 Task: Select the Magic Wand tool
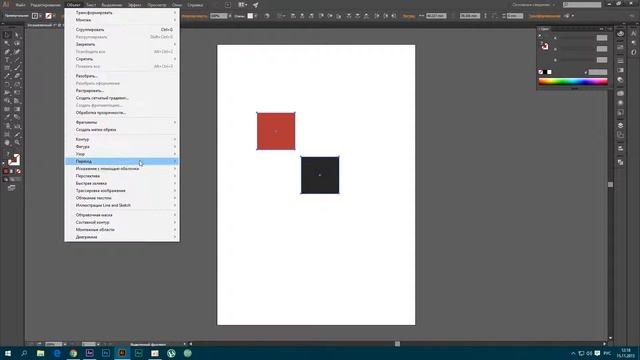[x=7, y=43]
